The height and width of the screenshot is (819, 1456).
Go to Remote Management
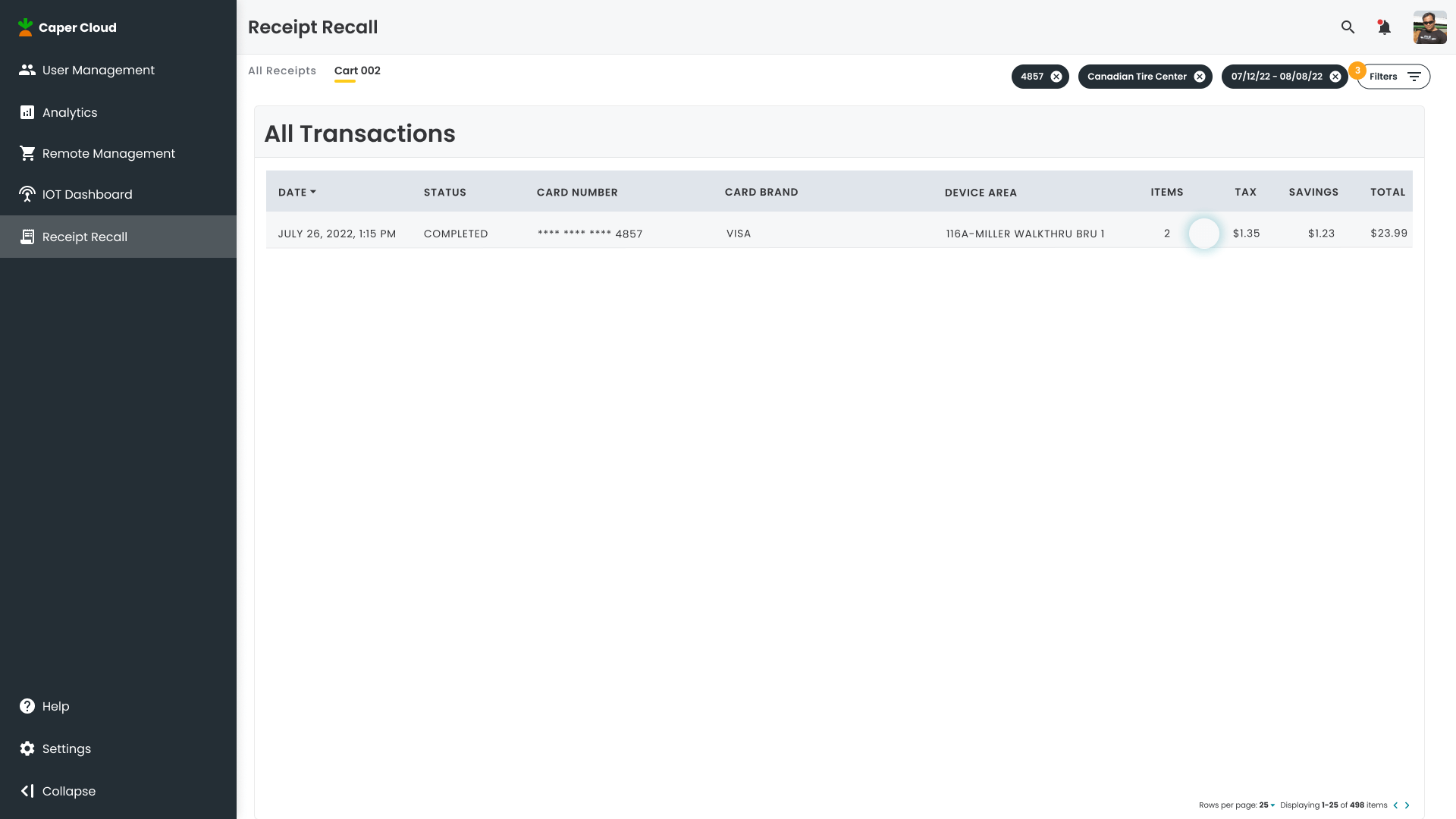click(108, 153)
